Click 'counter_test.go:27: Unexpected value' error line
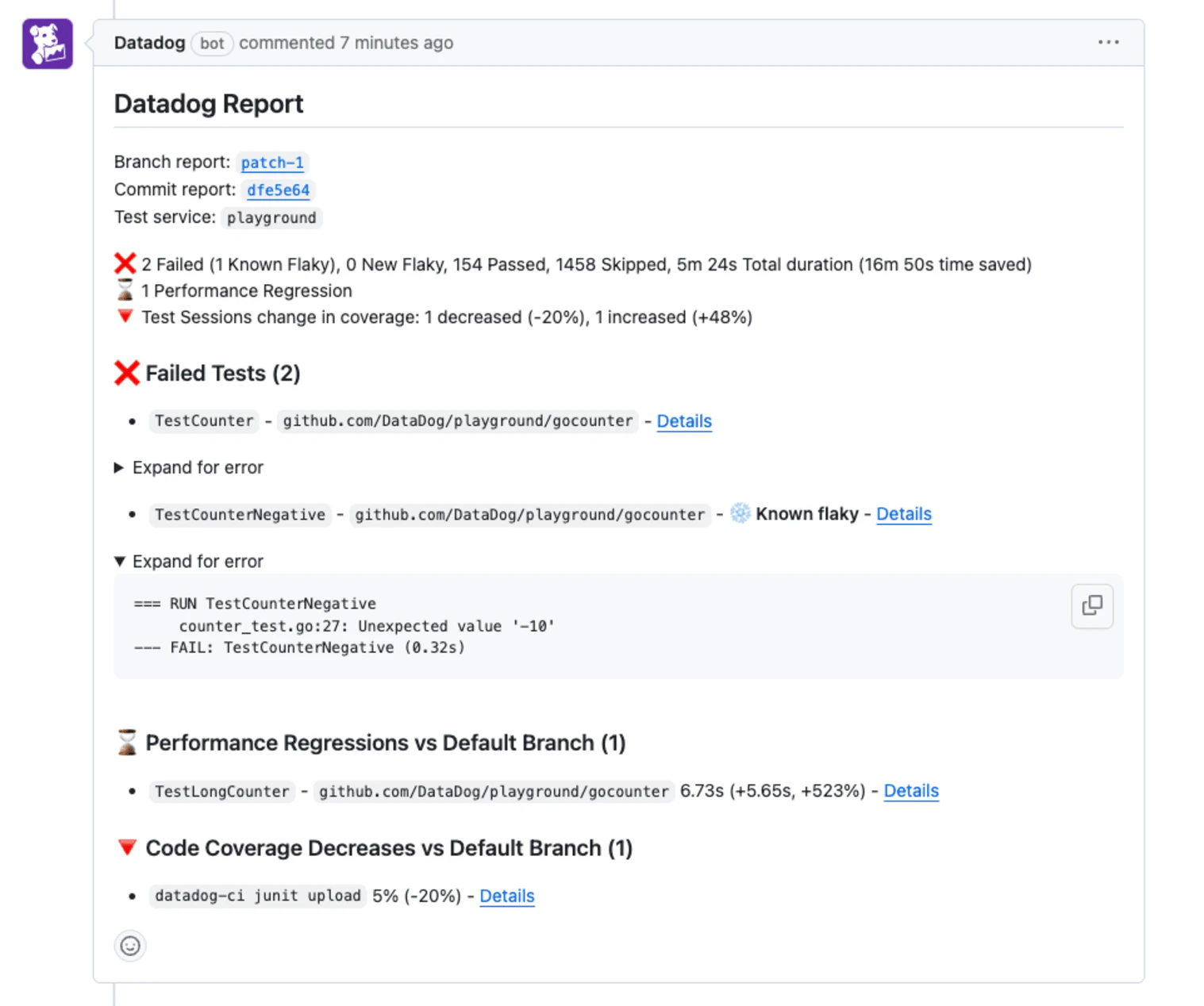The height and width of the screenshot is (1006, 1204). [x=367, y=626]
